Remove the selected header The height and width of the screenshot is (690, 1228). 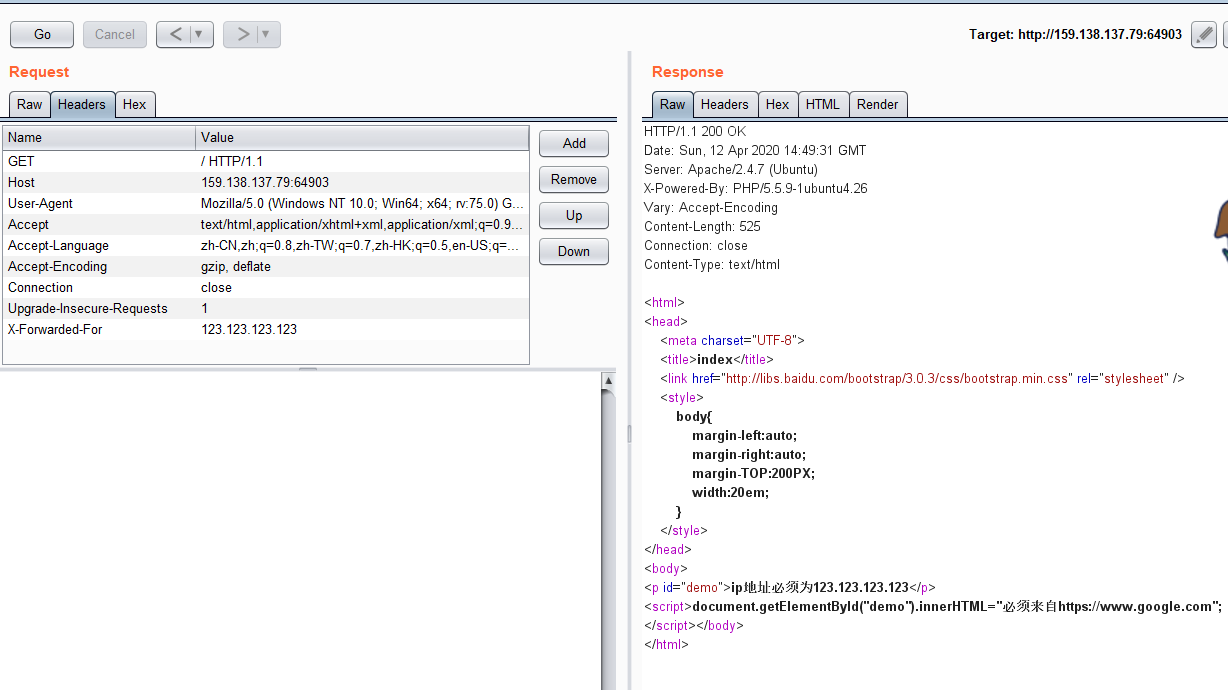pyautogui.click(x=574, y=179)
